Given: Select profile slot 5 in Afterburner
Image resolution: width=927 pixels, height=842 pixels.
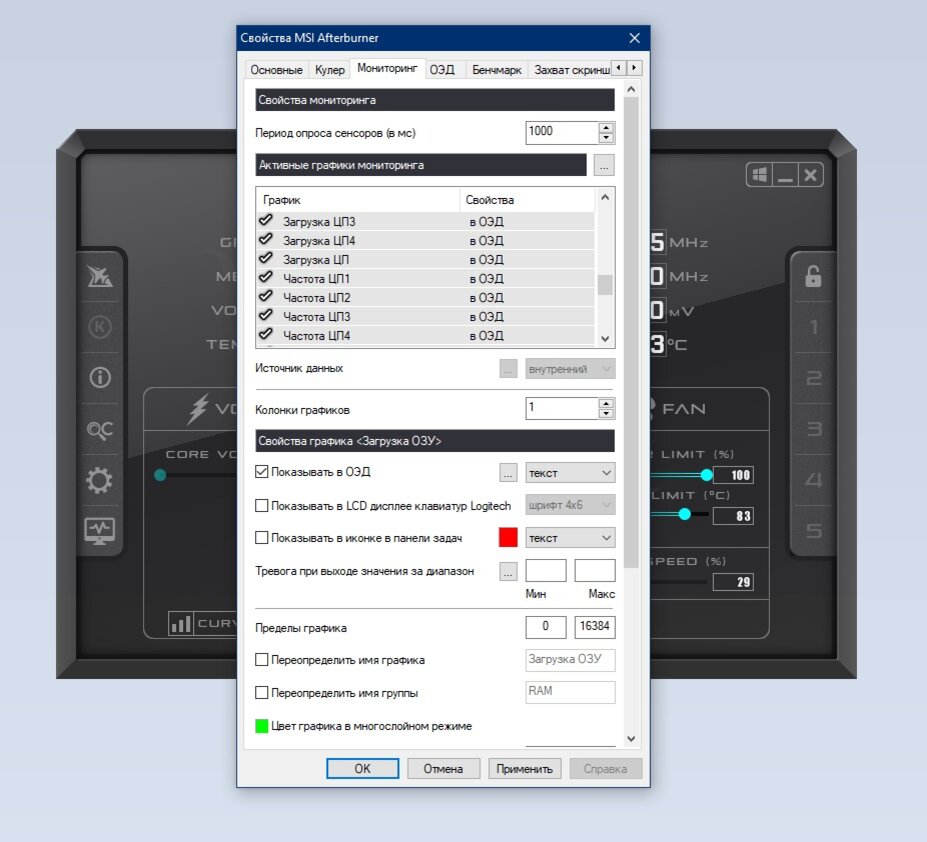Looking at the screenshot, I should (x=813, y=530).
